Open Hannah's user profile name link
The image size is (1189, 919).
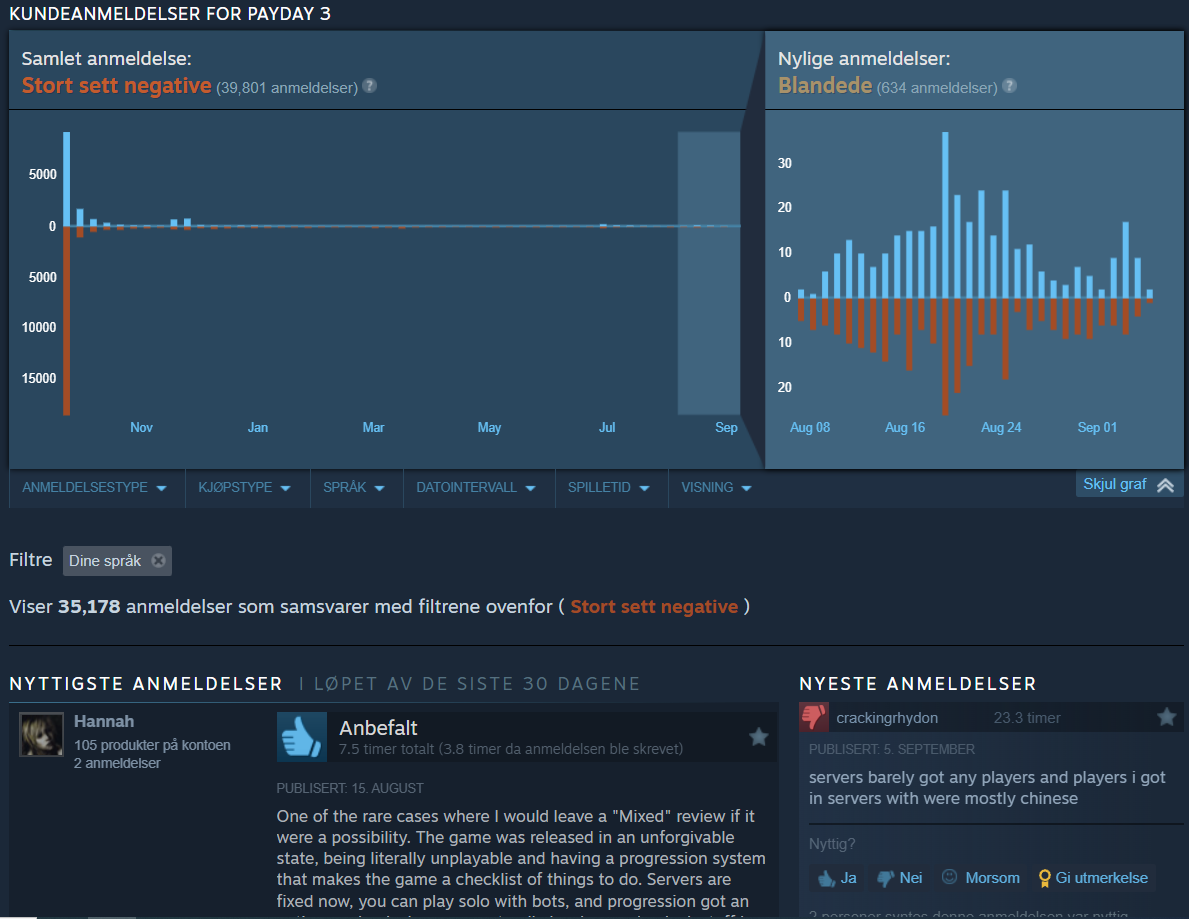point(104,721)
